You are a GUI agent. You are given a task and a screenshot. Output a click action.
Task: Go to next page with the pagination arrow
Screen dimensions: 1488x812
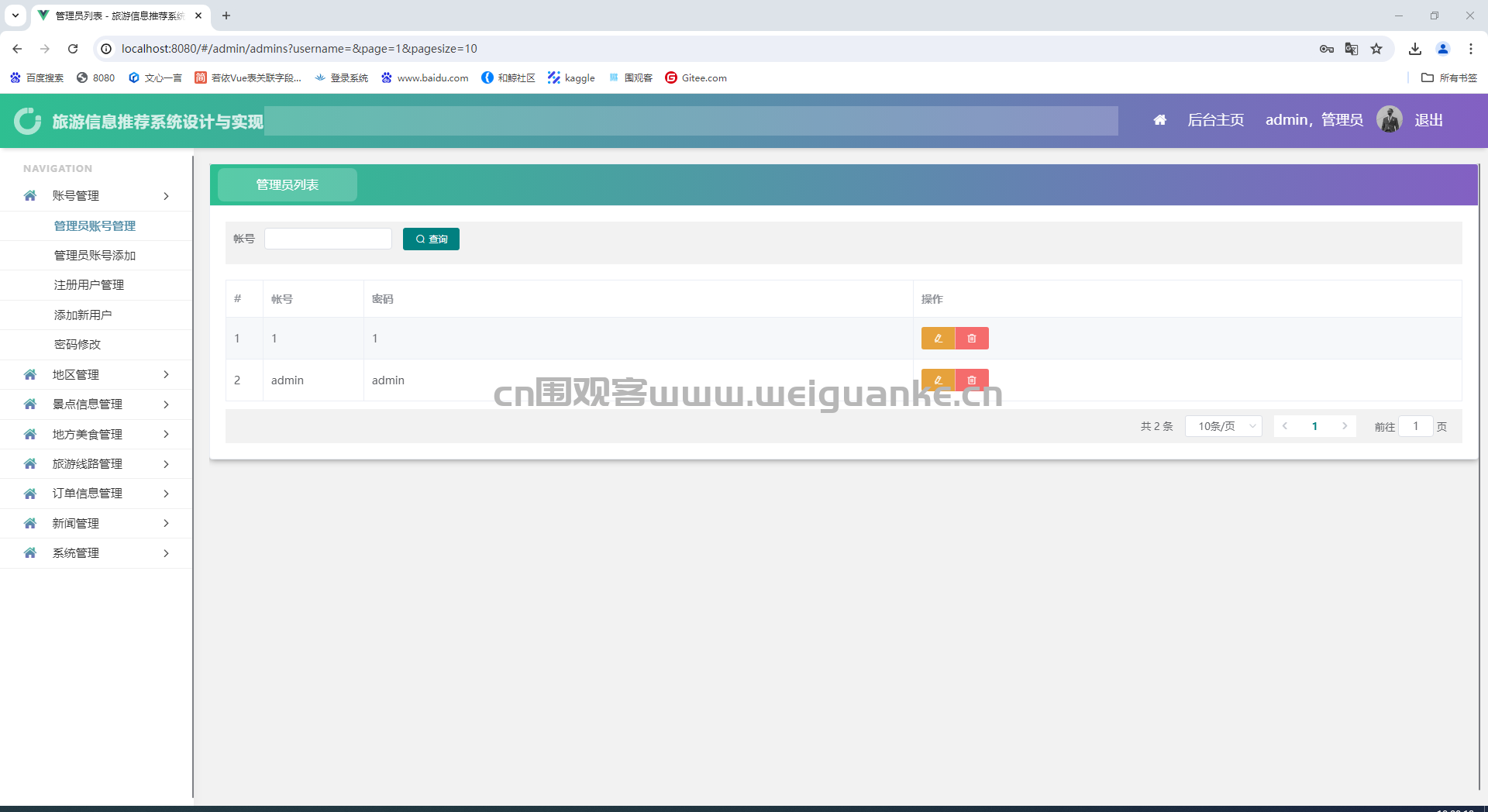coord(1345,426)
